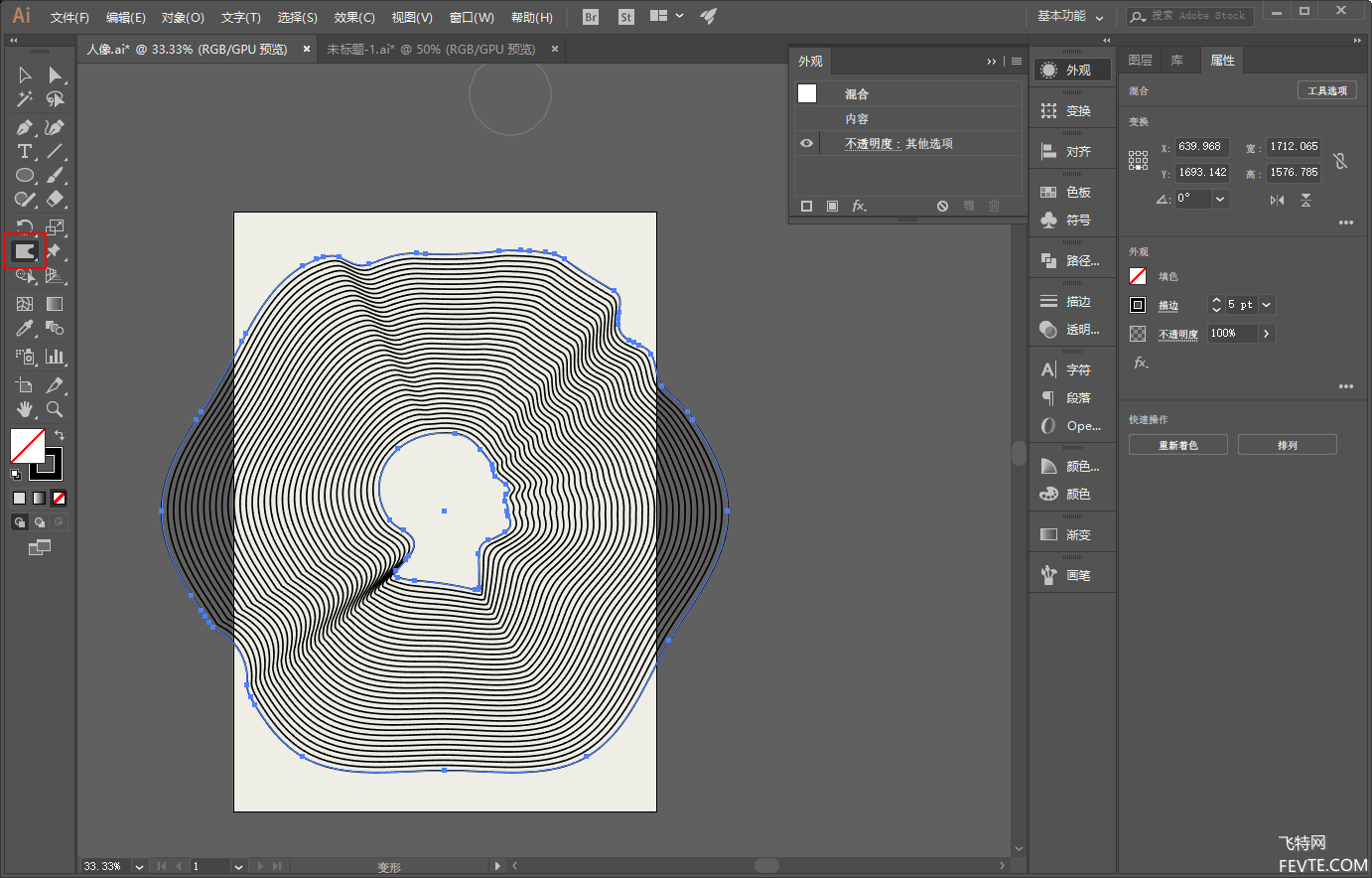
Task: Swap fill and stroke colors
Action: click(60, 435)
